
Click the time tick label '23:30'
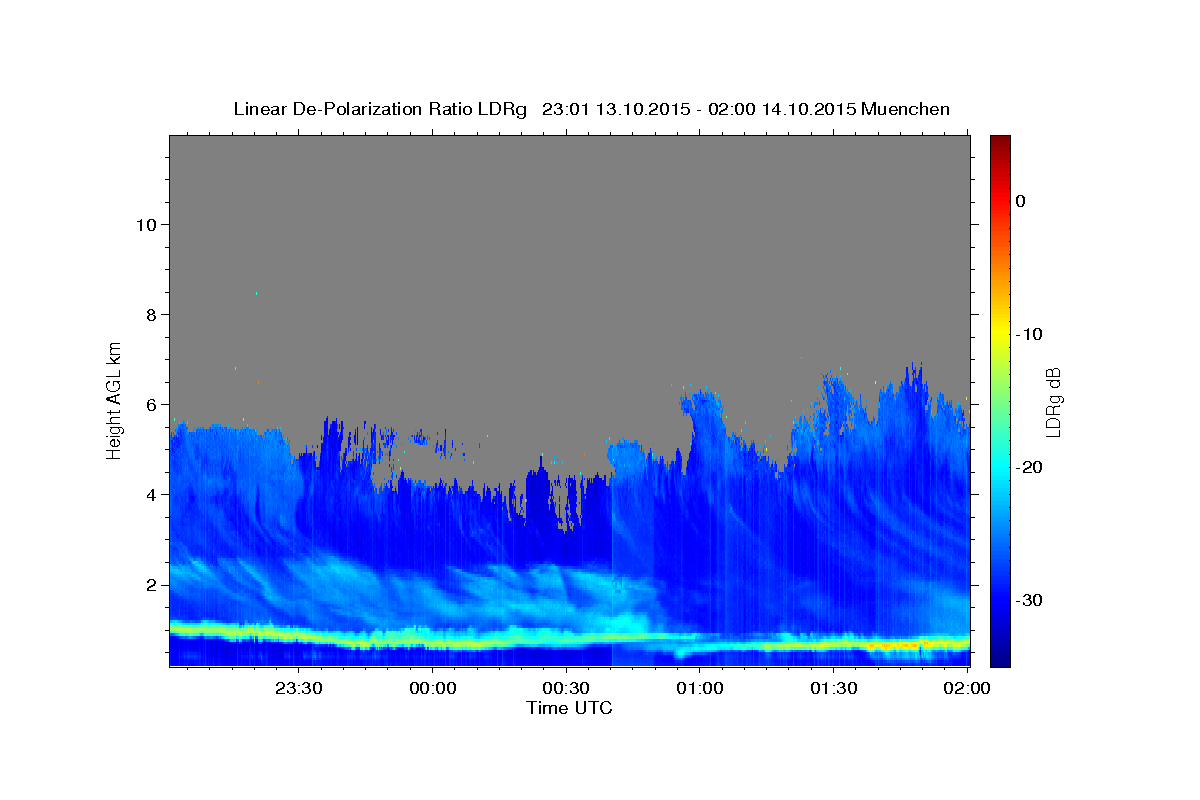(298, 688)
